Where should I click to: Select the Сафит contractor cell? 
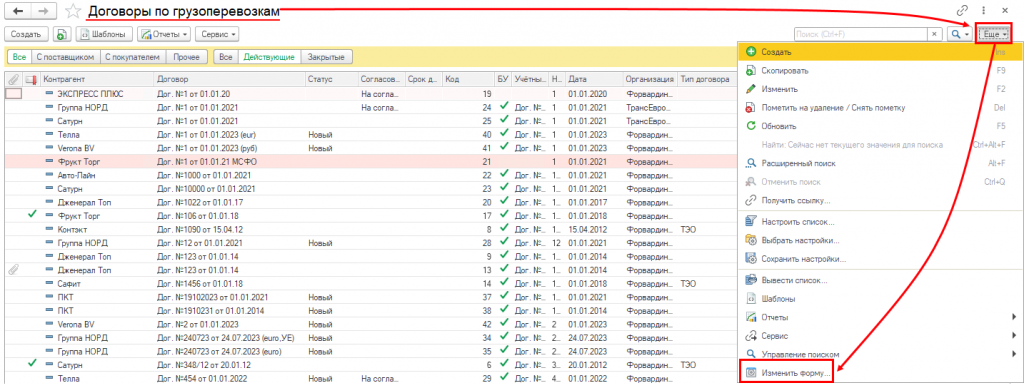(97, 283)
